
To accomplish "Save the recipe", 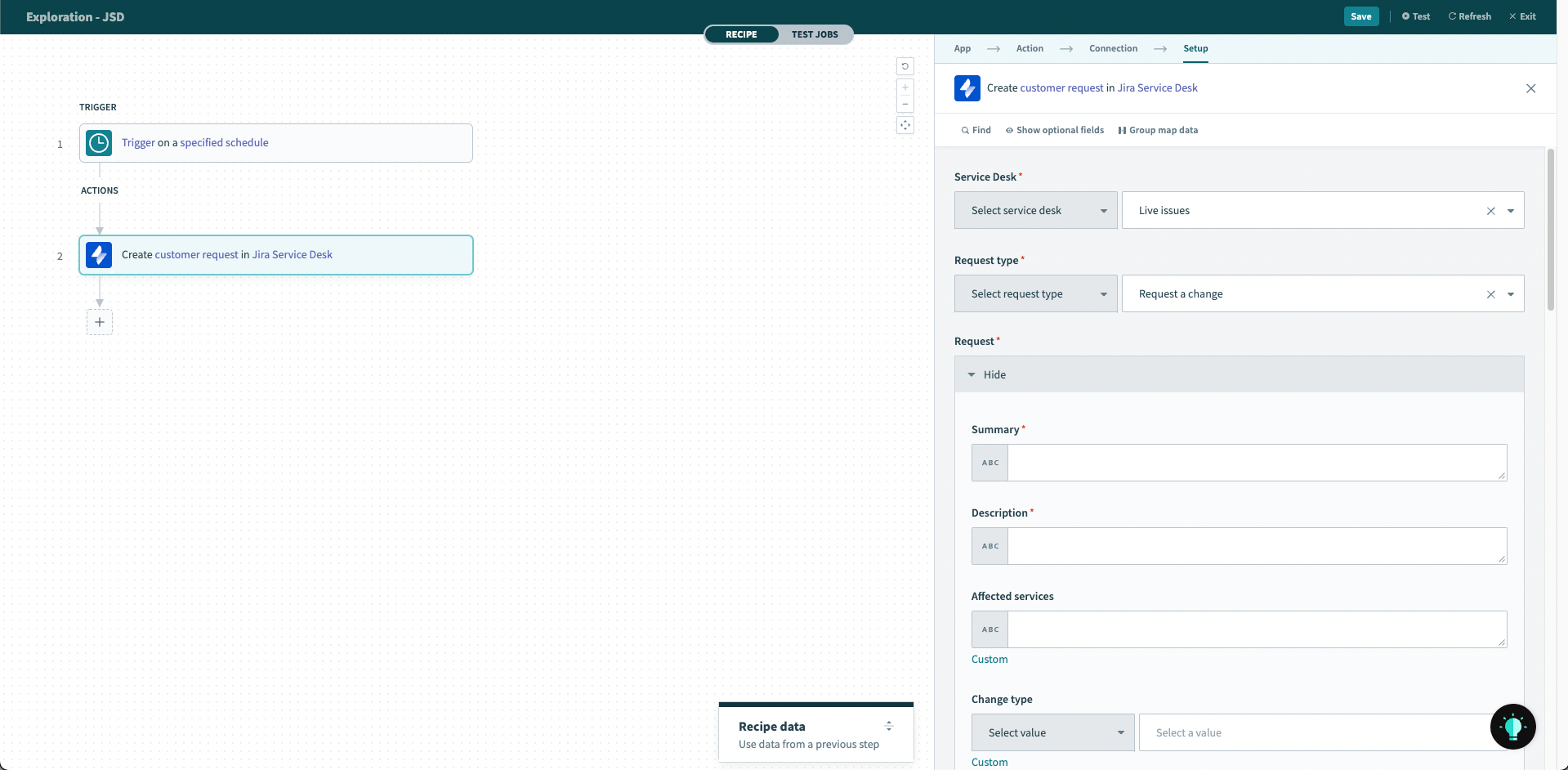I will pos(1360,16).
